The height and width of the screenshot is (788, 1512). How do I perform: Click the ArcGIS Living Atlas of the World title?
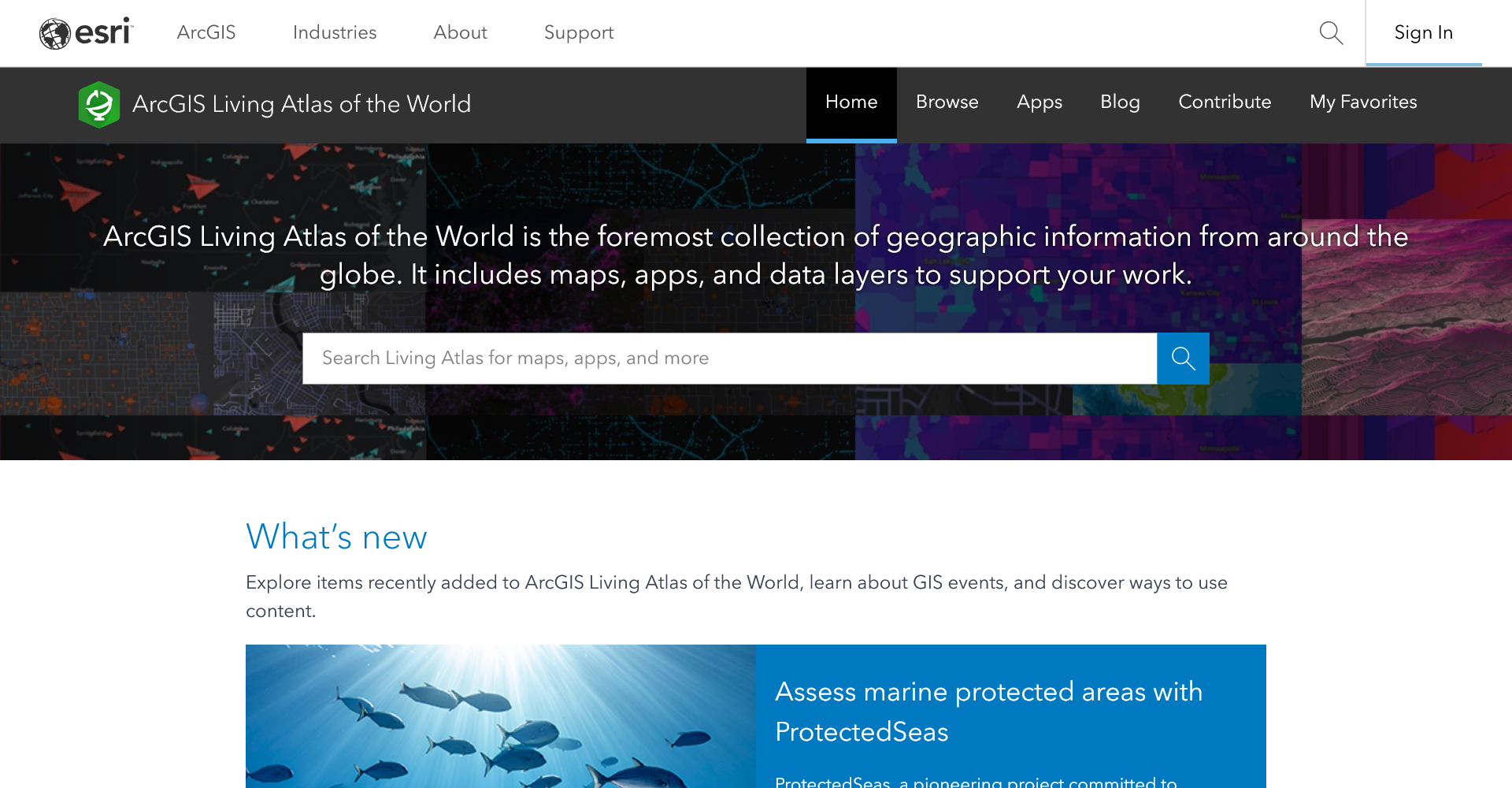click(302, 104)
